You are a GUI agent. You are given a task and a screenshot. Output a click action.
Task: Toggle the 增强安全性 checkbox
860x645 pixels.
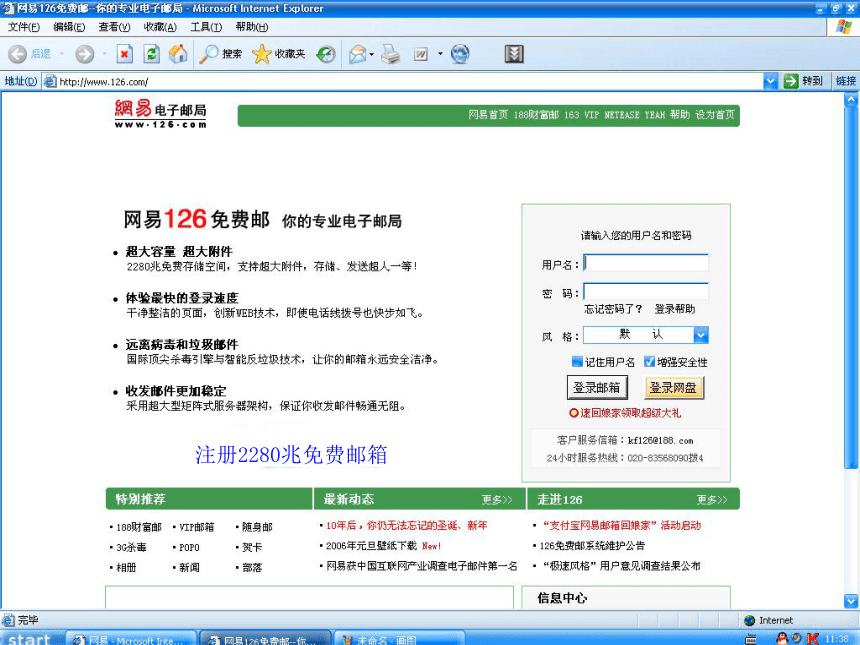tap(649, 361)
